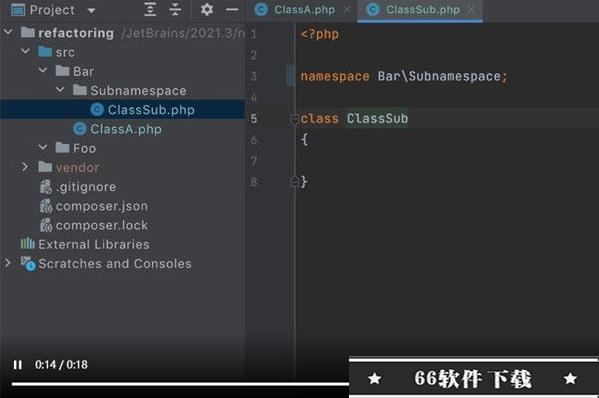Click the Scratches and Consoles icon

(28, 264)
